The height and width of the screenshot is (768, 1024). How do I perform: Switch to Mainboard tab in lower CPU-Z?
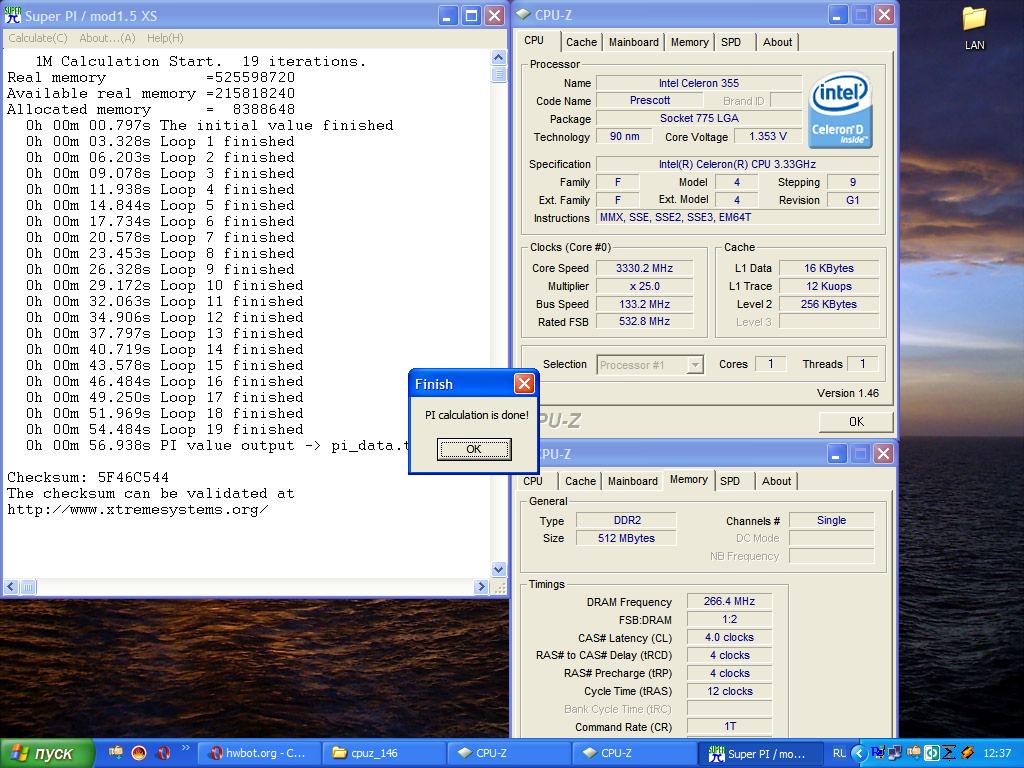click(633, 481)
